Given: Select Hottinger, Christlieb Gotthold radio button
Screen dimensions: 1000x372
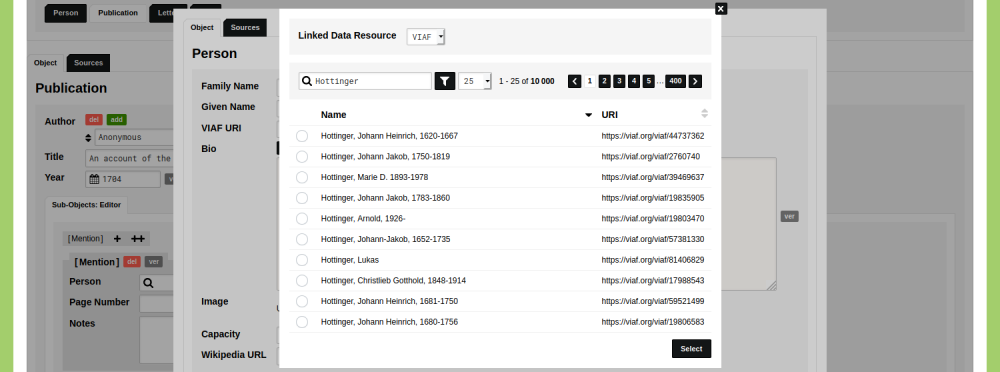Looking at the screenshot, I should (x=302, y=281).
